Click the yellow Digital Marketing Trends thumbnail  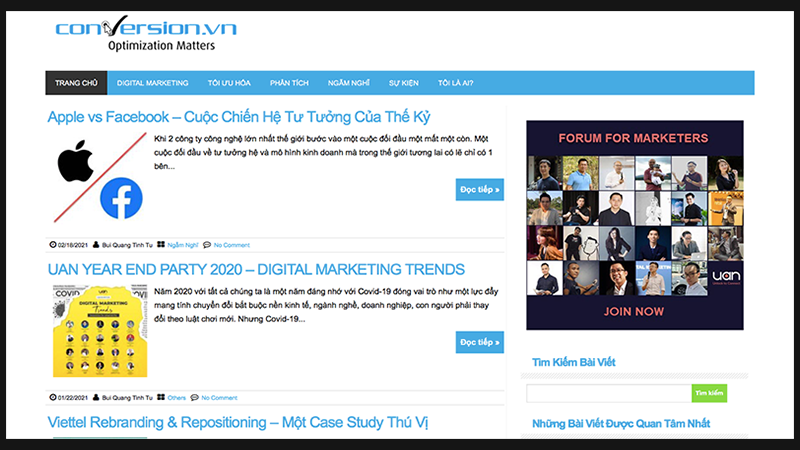[100, 331]
